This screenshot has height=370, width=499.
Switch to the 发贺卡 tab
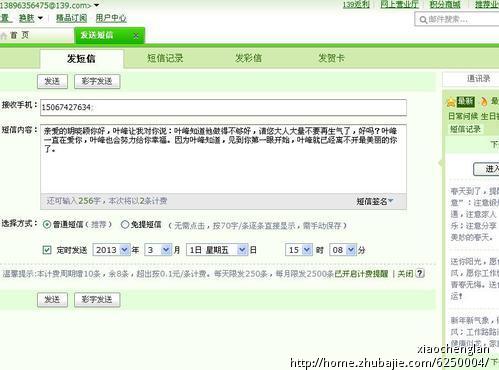coord(331,58)
